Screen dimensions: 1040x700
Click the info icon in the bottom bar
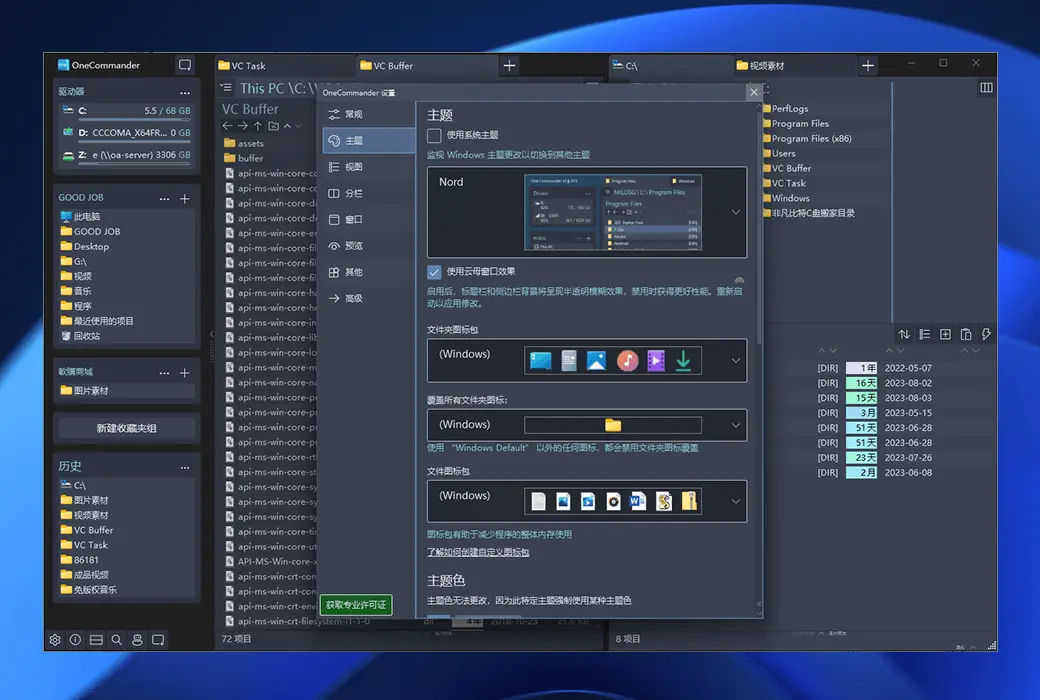[x=75, y=640]
